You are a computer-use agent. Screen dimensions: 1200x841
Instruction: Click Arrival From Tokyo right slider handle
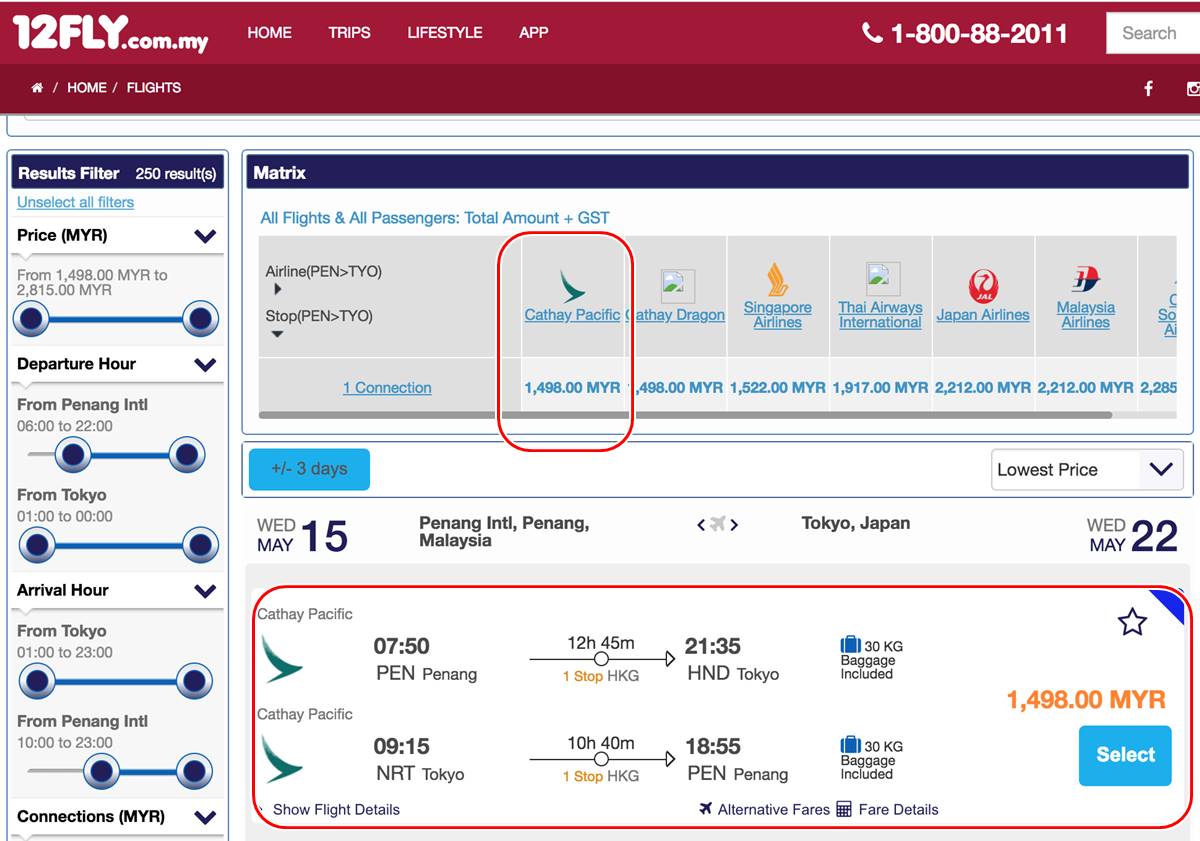[194, 682]
